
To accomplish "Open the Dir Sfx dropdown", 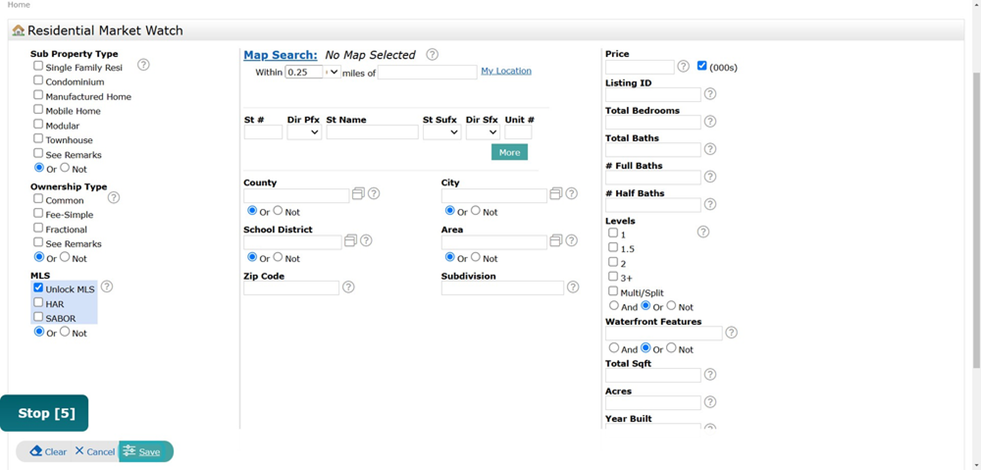I will pyautogui.click(x=483, y=132).
